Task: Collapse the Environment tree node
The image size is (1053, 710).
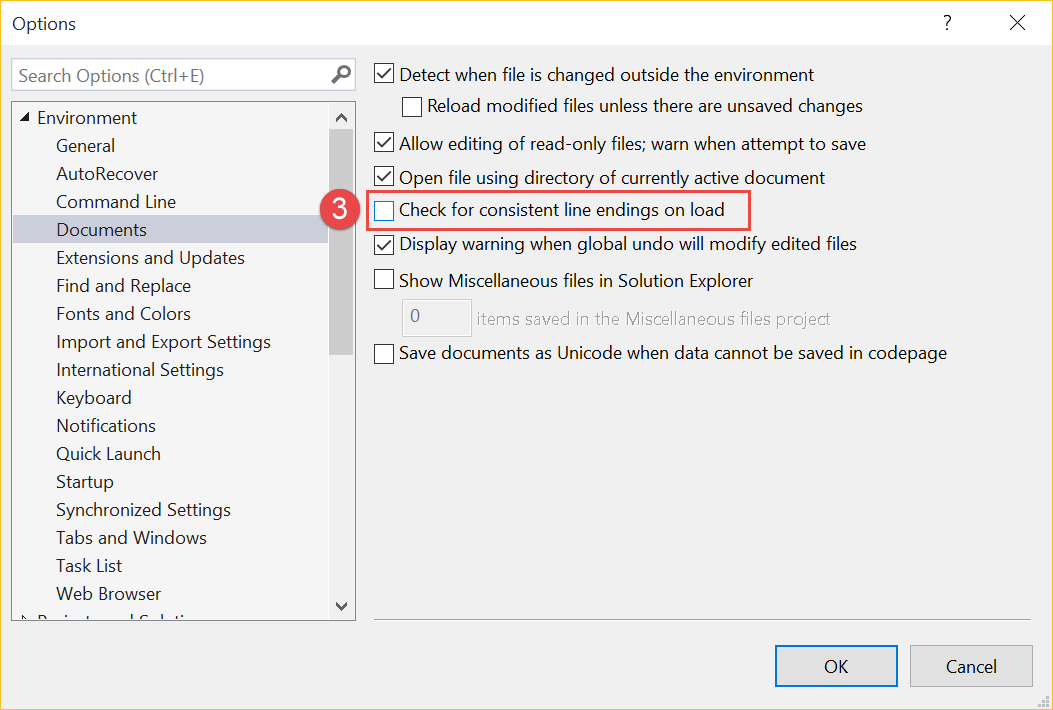Action: [x=24, y=117]
